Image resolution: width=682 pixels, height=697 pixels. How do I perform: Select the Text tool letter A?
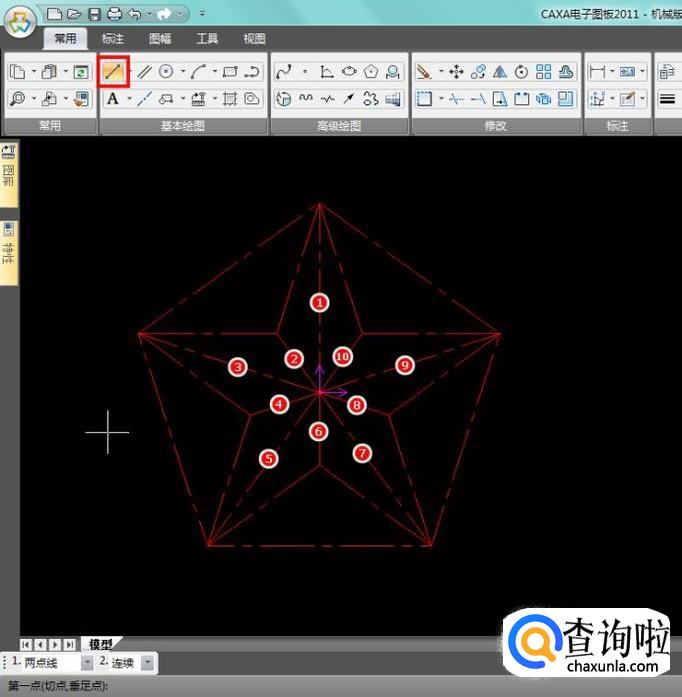point(112,99)
